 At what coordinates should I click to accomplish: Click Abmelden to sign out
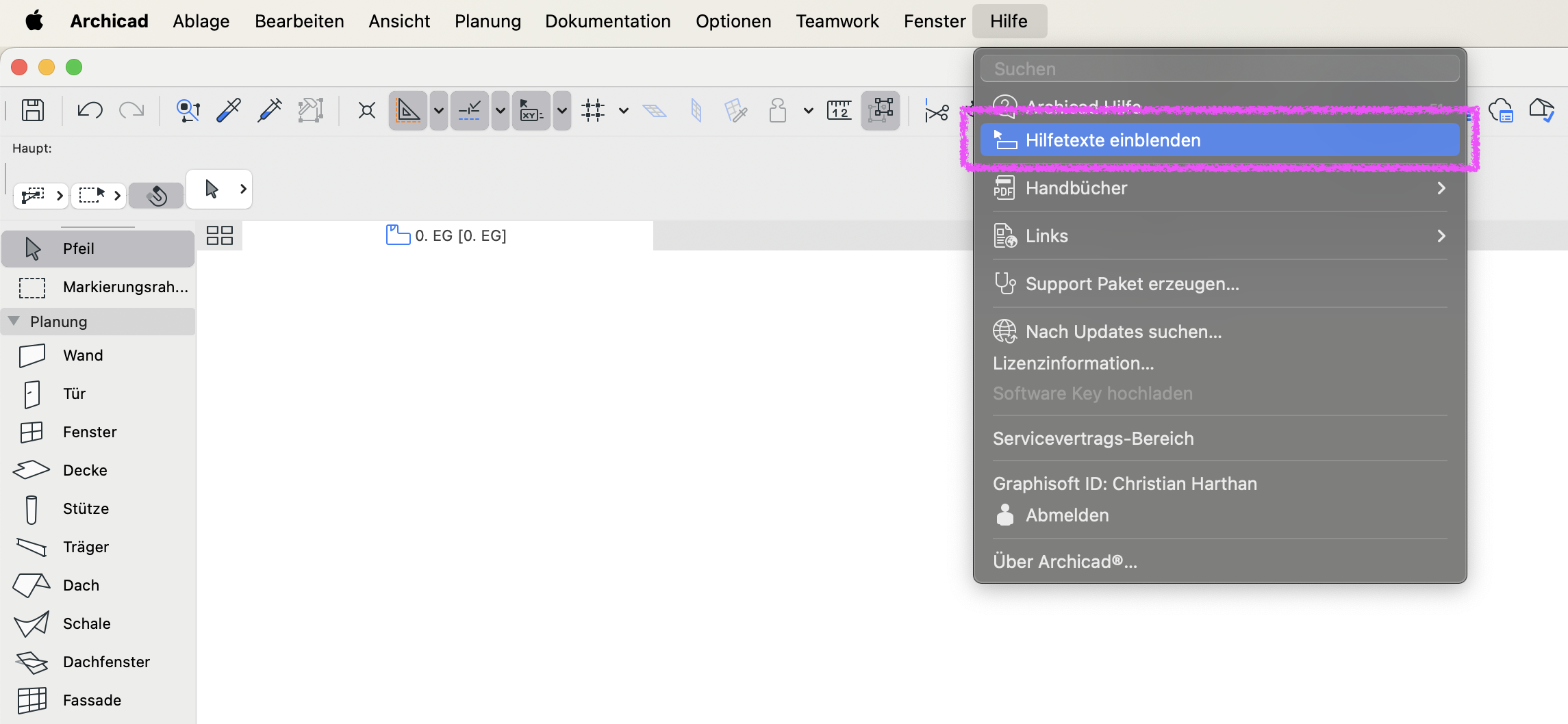coord(1220,515)
